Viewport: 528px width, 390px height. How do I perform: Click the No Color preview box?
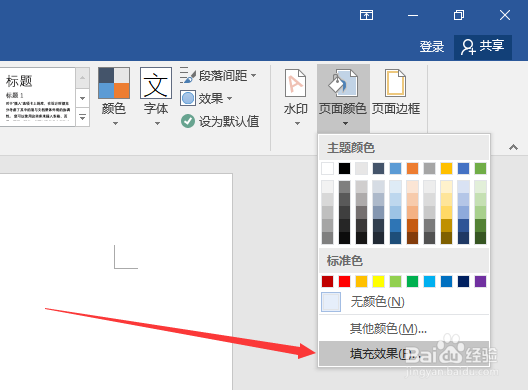tap(331, 302)
